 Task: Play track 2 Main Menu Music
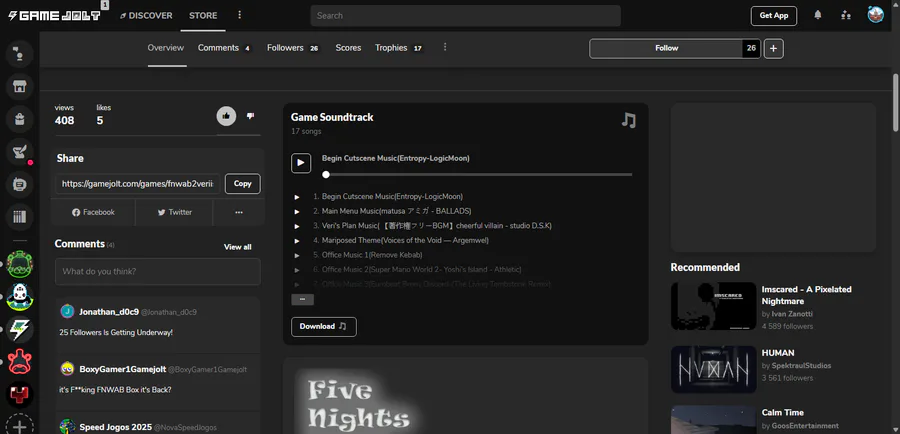pyautogui.click(x=297, y=211)
